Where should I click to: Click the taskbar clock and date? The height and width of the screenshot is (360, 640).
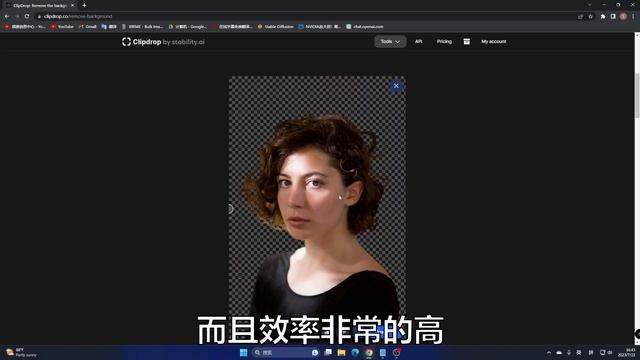pos(627,352)
